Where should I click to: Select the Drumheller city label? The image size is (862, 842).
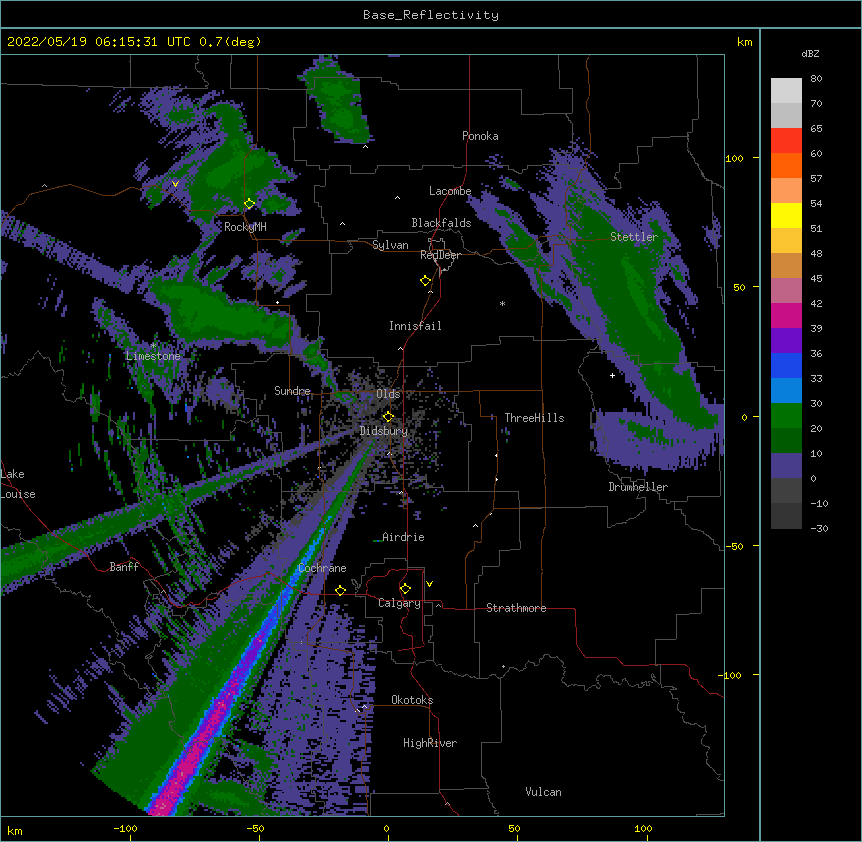pyautogui.click(x=638, y=487)
